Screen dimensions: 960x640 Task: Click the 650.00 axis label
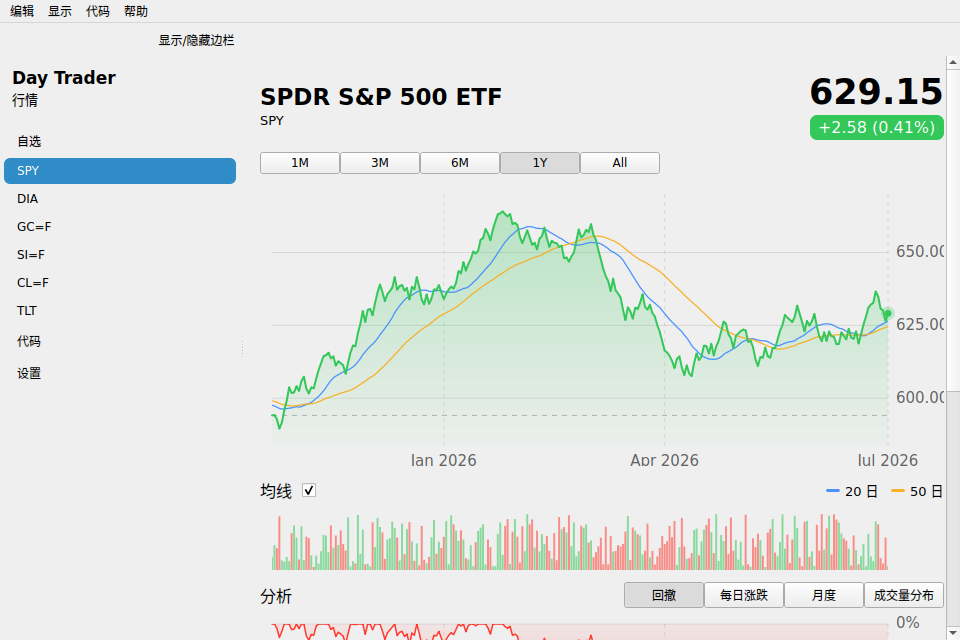pos(920,252)
